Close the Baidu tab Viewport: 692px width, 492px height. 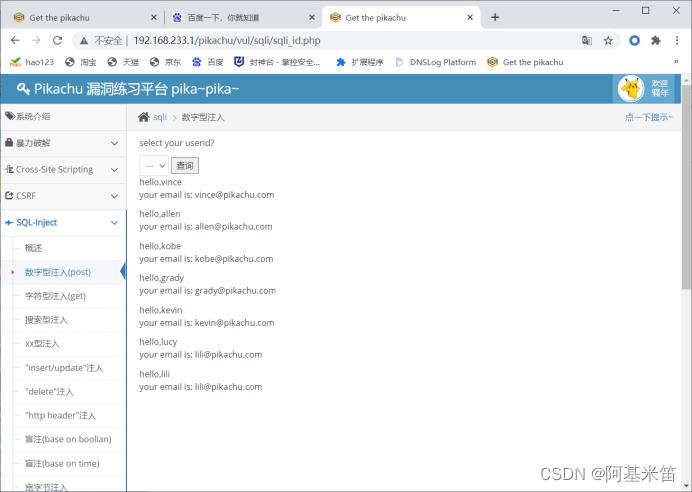pos(312,17)
